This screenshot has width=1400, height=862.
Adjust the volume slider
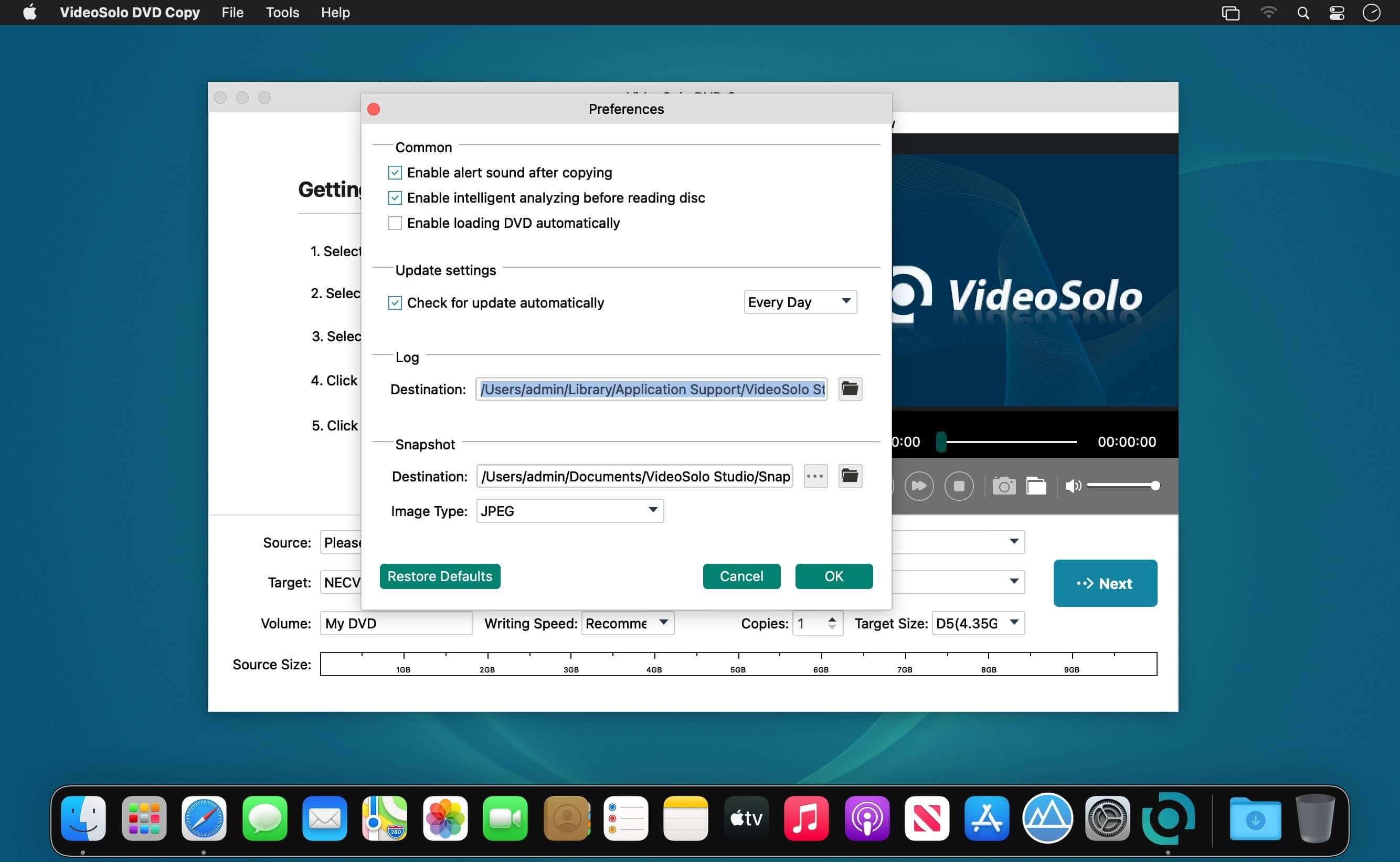click(1123, 486)
